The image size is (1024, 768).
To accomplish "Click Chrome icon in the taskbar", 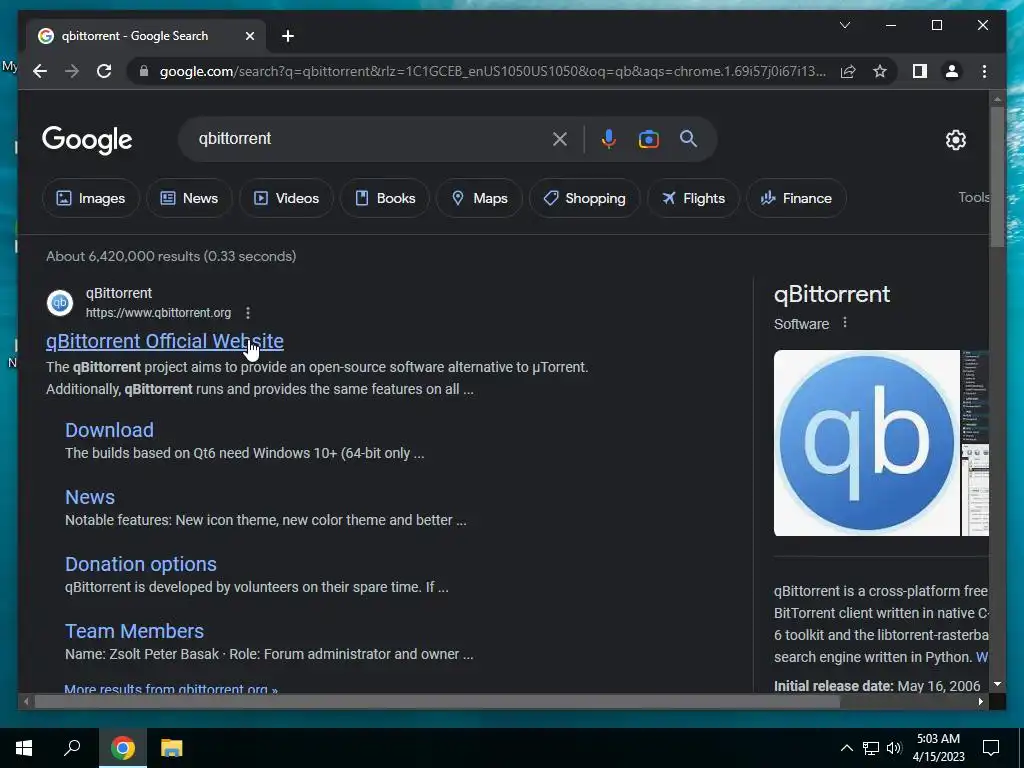I will pos(123,748).
